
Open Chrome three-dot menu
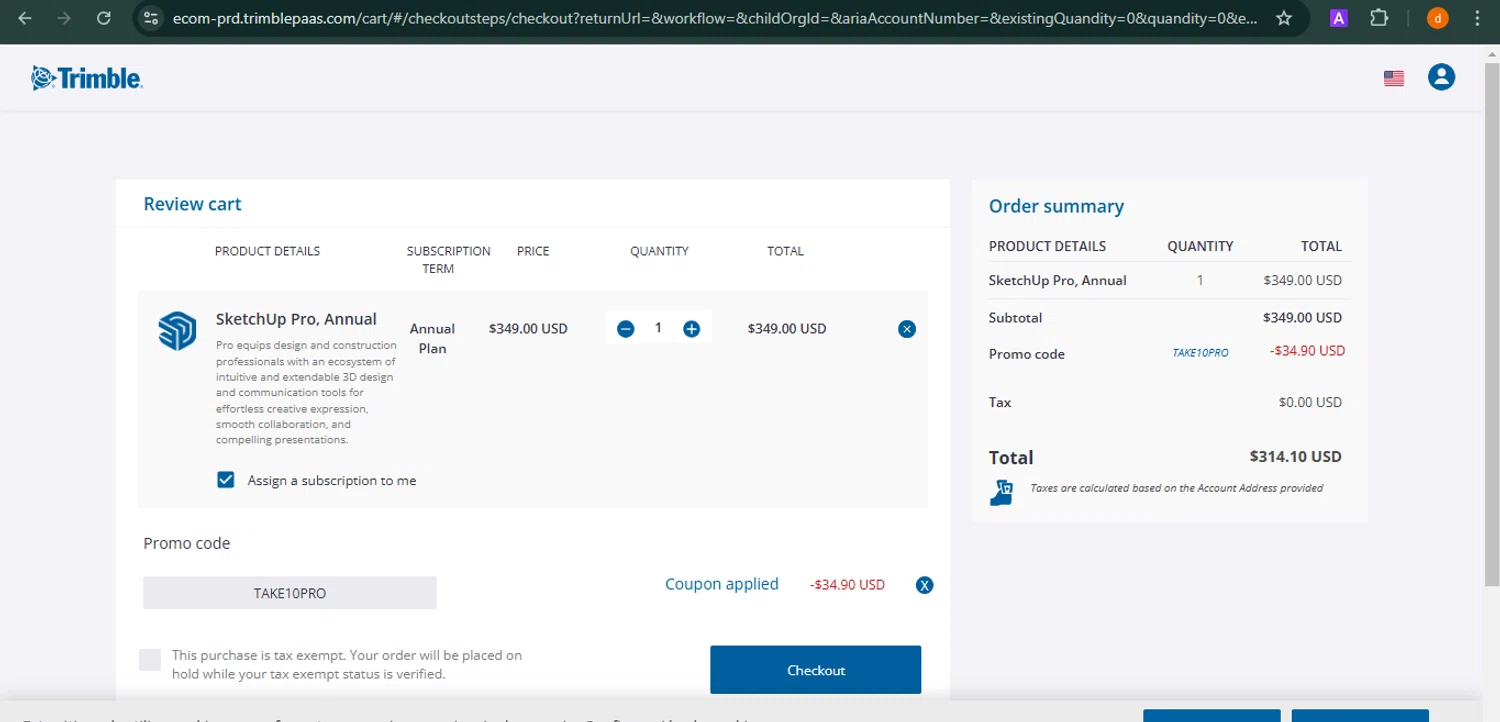[1477, 18]
